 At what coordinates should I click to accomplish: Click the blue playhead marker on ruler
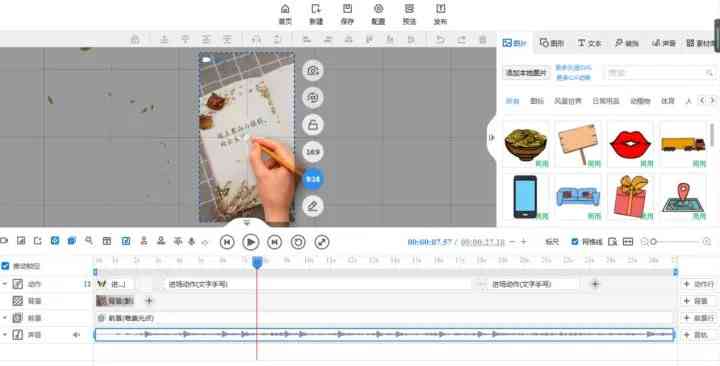pos(257,262)
